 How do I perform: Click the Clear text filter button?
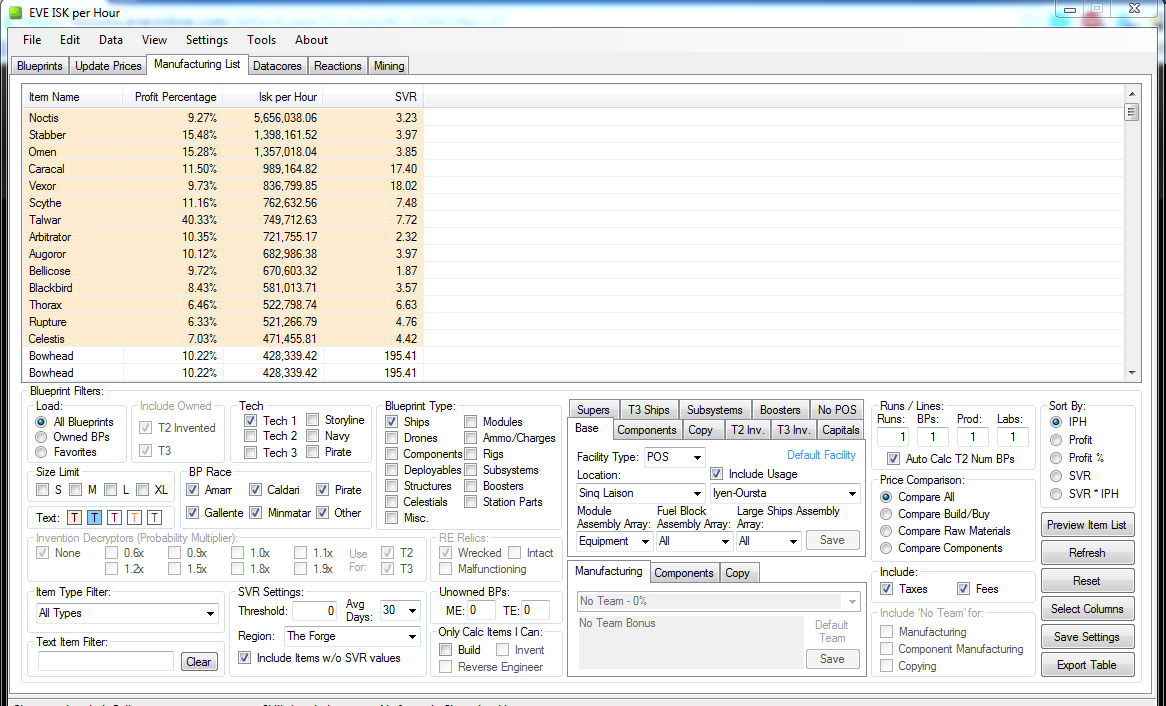[199, 661]
